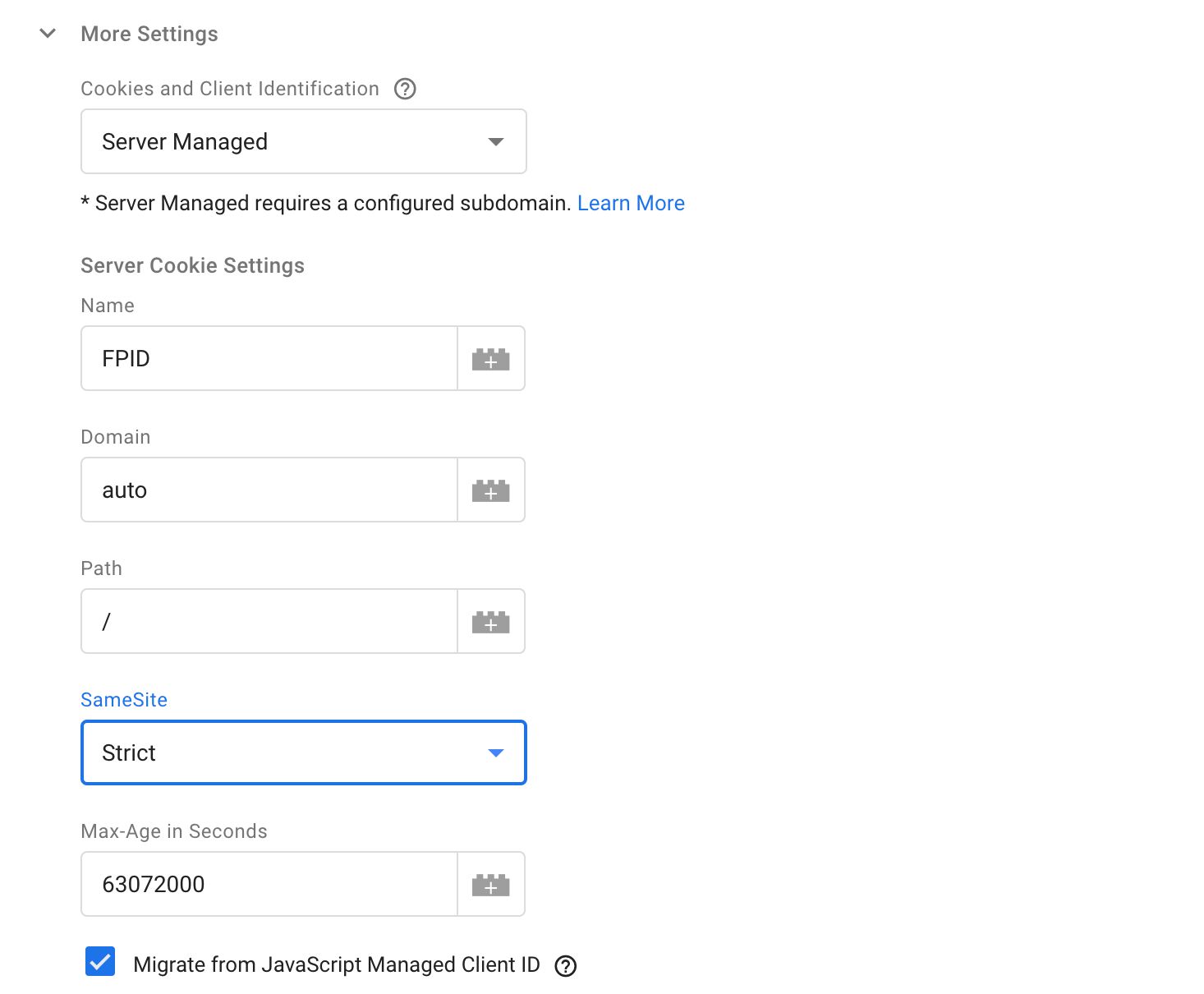
Task: Click the SameSite label
Action: coord(124,700)
